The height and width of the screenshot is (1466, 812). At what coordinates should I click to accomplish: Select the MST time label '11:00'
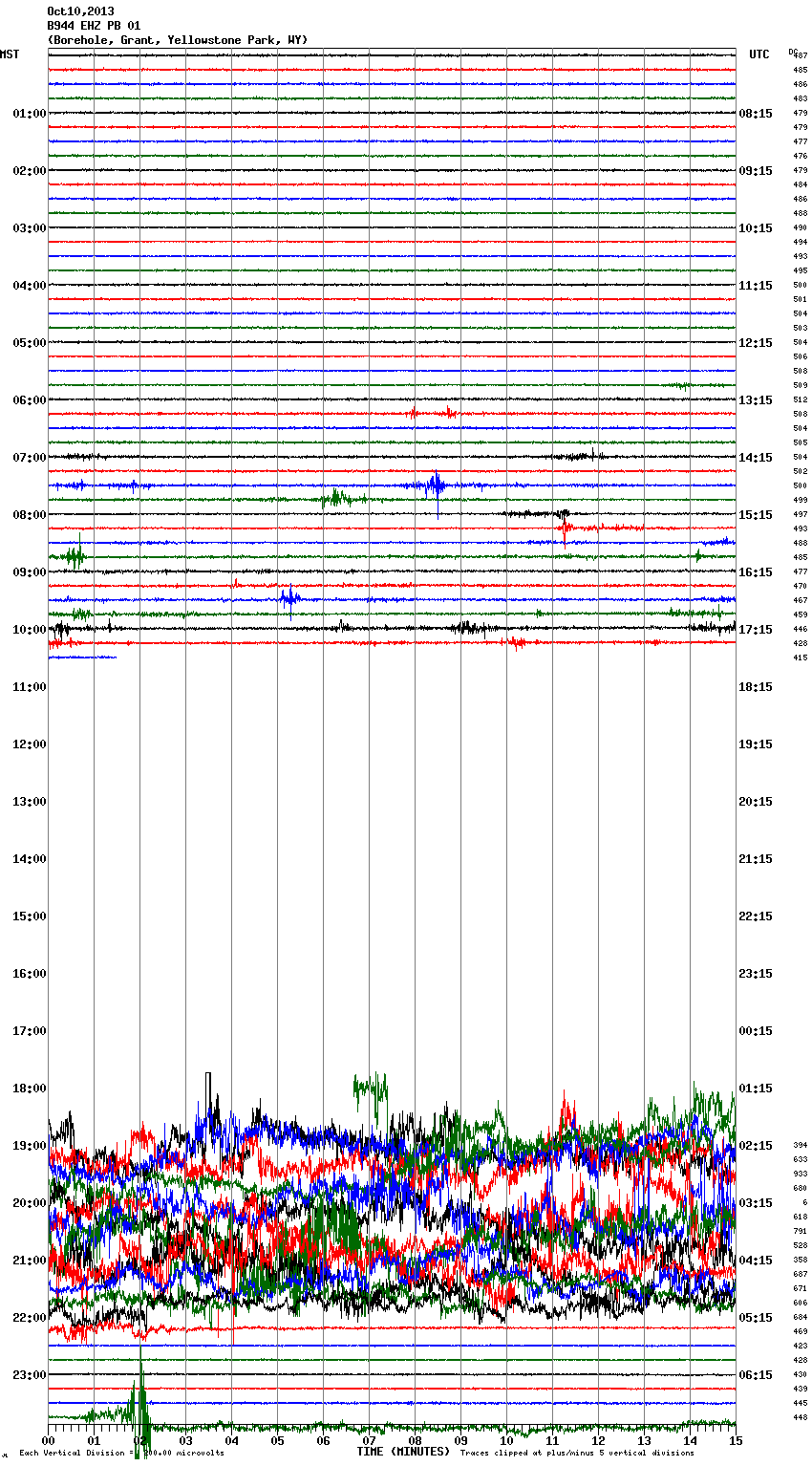click(30, 687)
